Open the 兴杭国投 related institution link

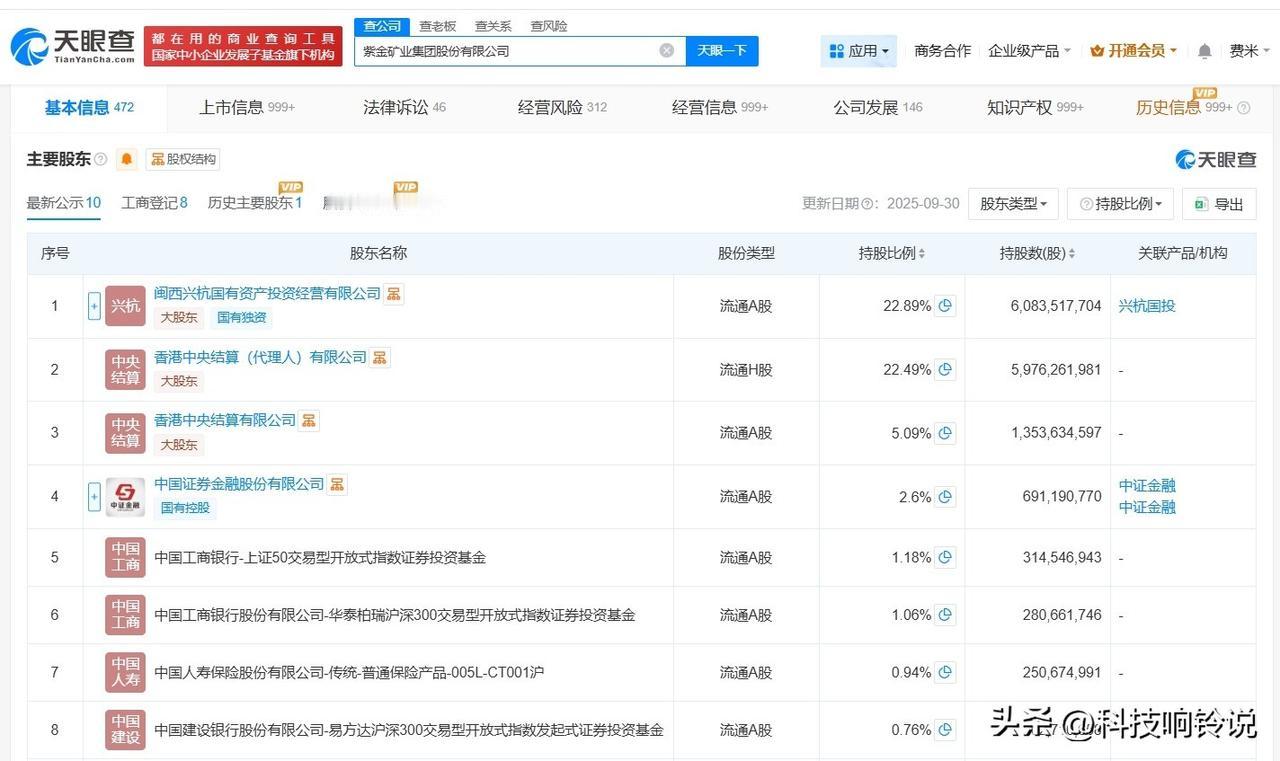tap(1146, 306)
